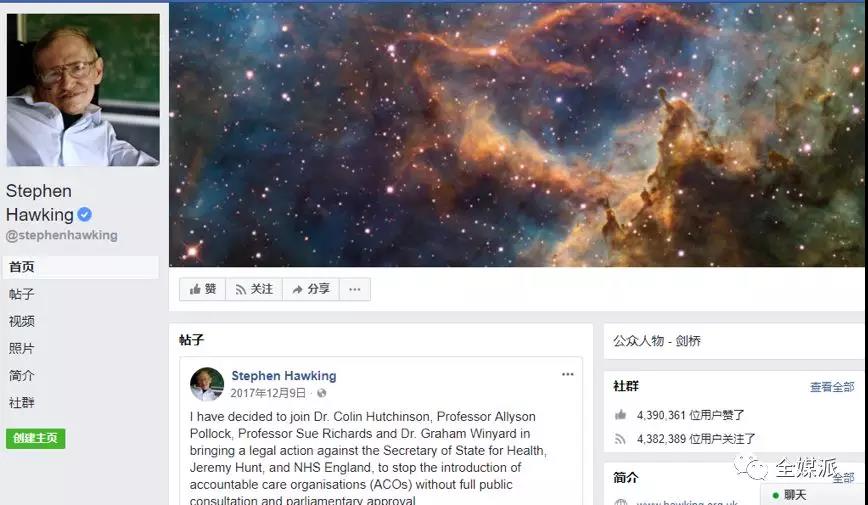The width and height of the screenshot is (868, 505).
Task: Open the more options ellipsis beside 分享
Action: (x=355, y=289)
